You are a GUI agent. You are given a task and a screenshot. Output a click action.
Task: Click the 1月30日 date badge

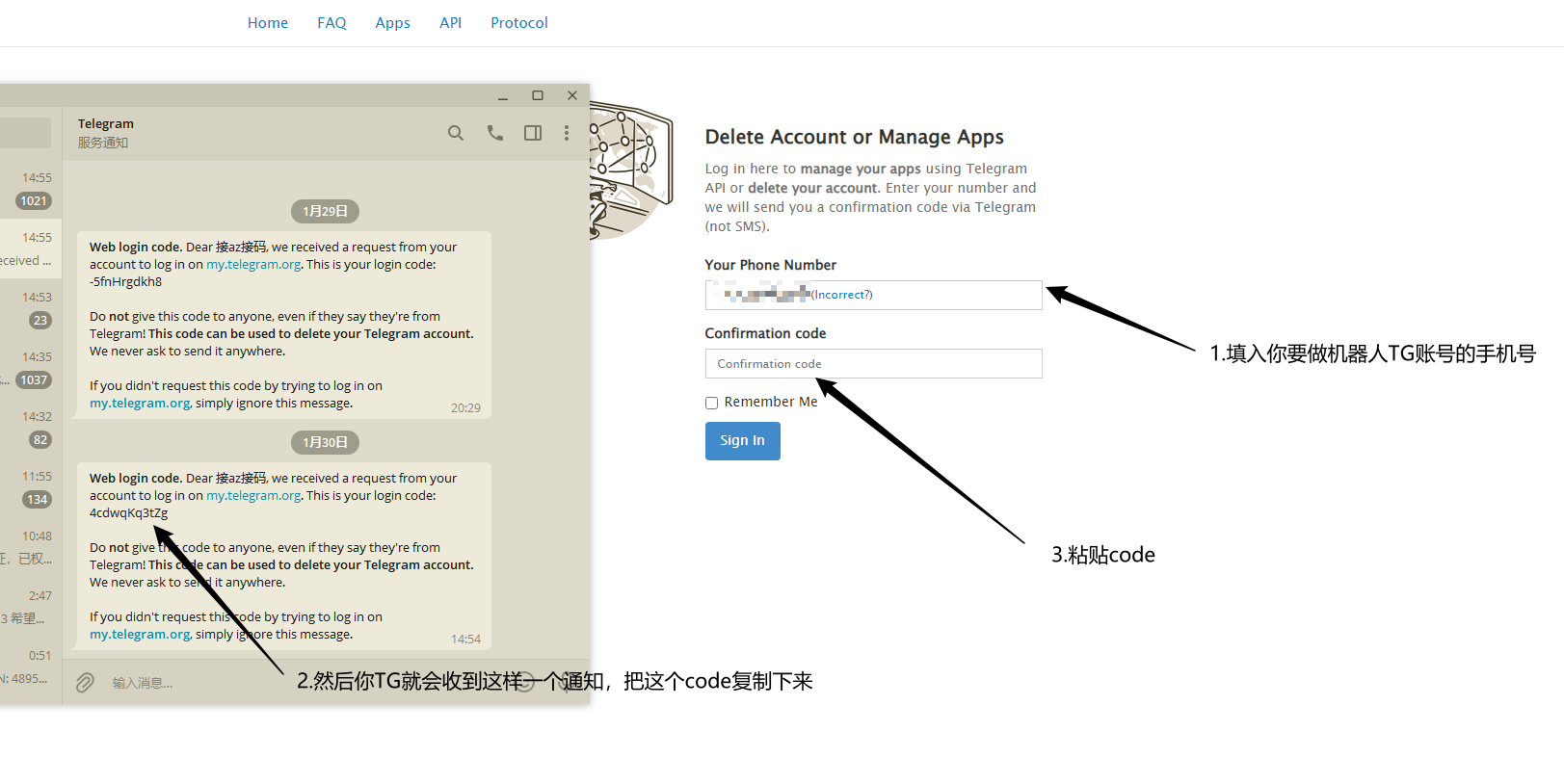tap(325, 442)
